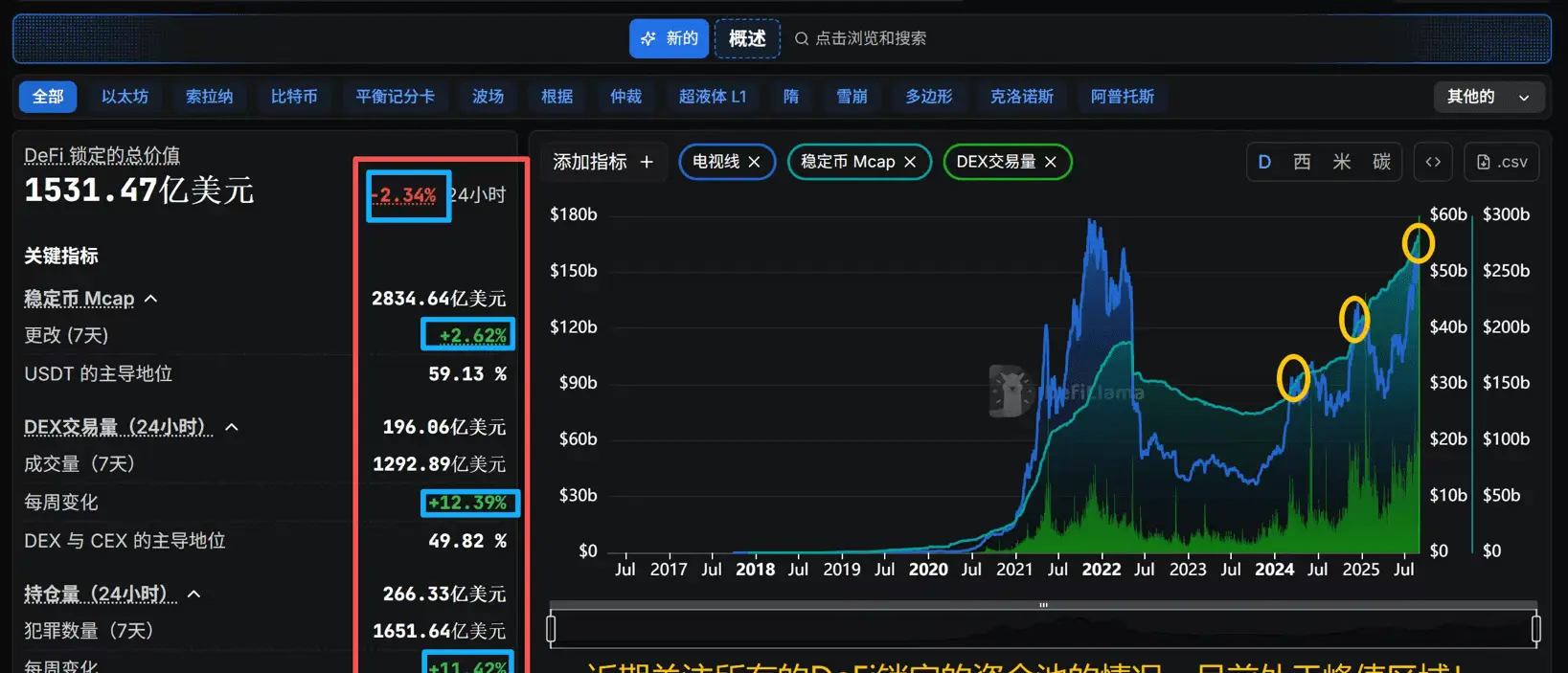
Task: Click the 稳定币 Mcap metric label
Action: coord(80,299)
